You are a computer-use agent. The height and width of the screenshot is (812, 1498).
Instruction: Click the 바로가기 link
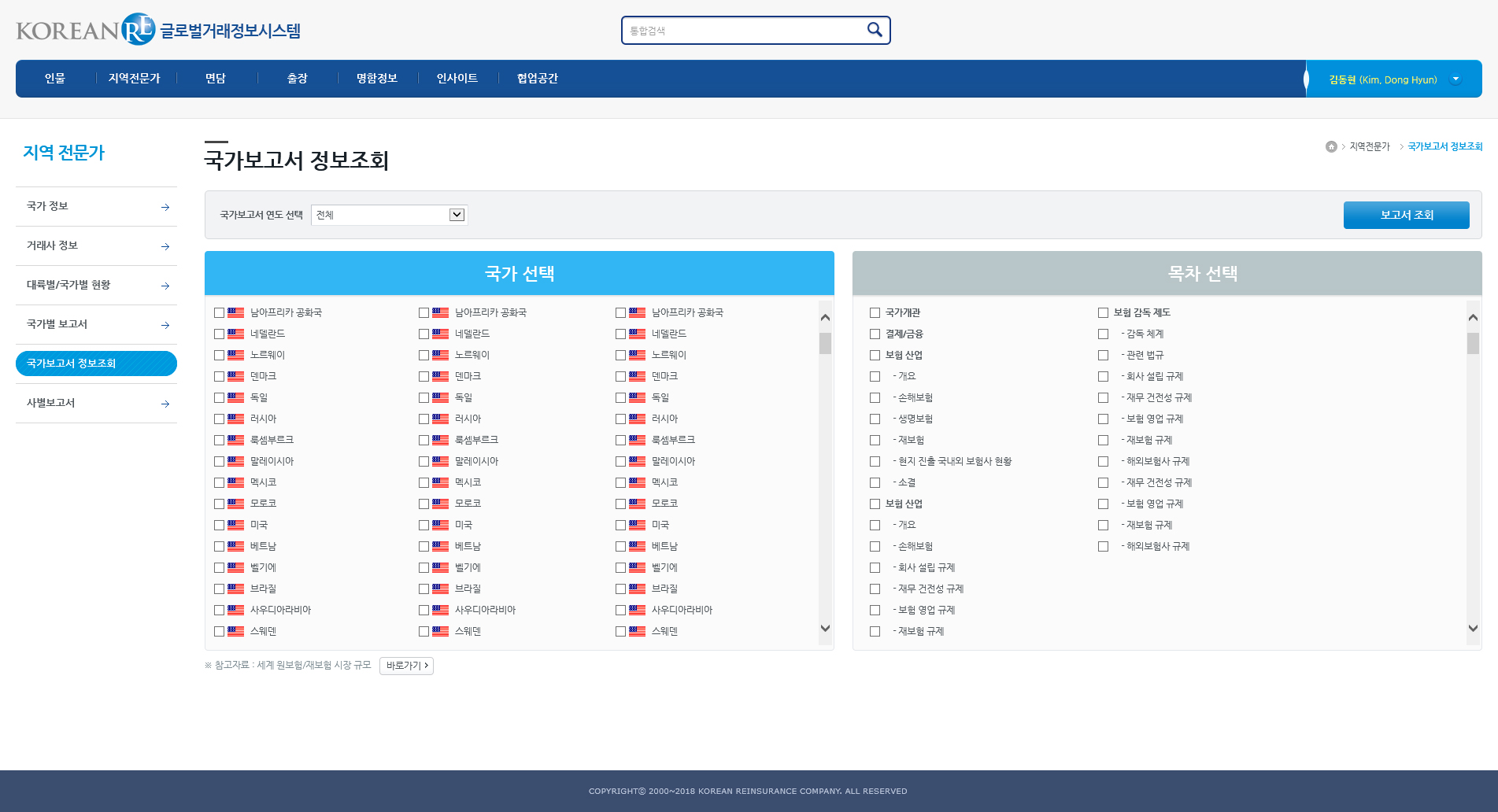406,666
